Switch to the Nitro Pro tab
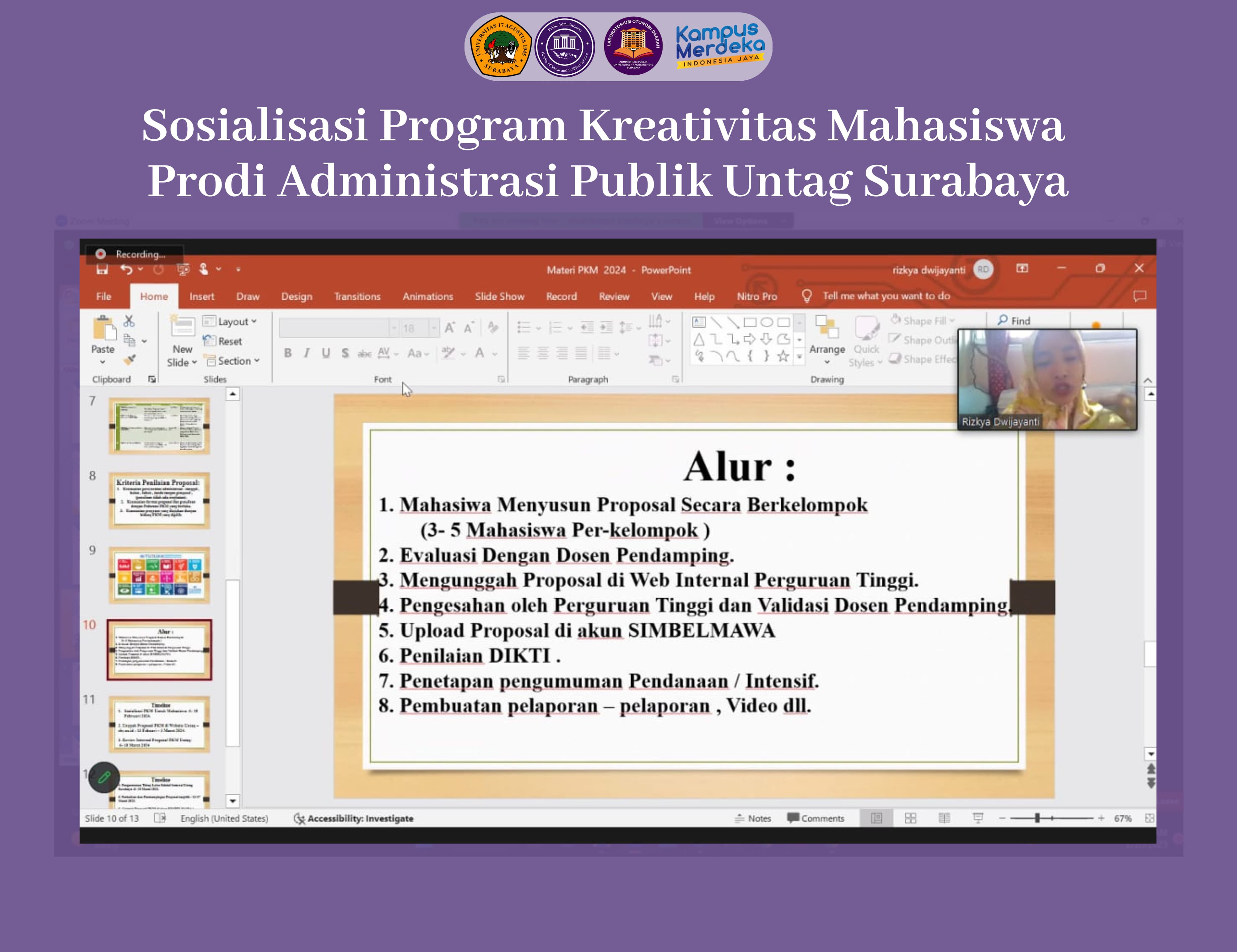This screenshot has height=952, width=1237. coord(757,296)
